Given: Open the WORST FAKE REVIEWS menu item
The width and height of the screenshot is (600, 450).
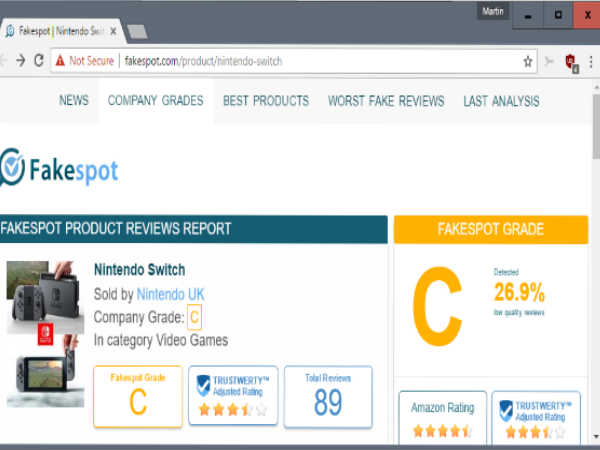Looking at the screenshot, I should 386,101.
